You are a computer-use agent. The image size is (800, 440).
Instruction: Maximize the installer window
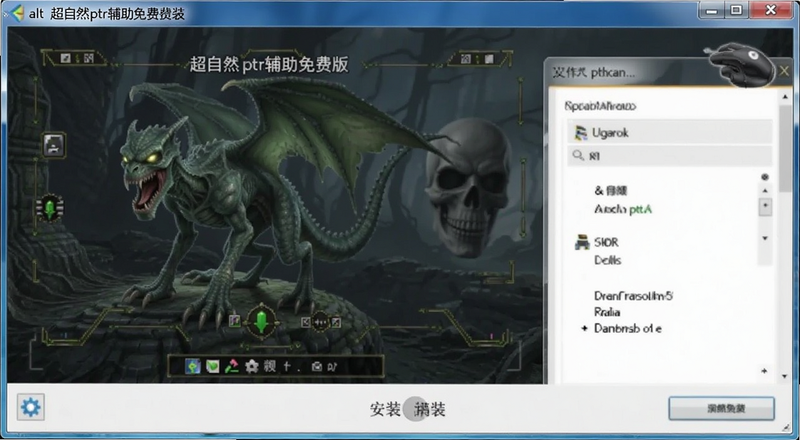coord(736,10)
